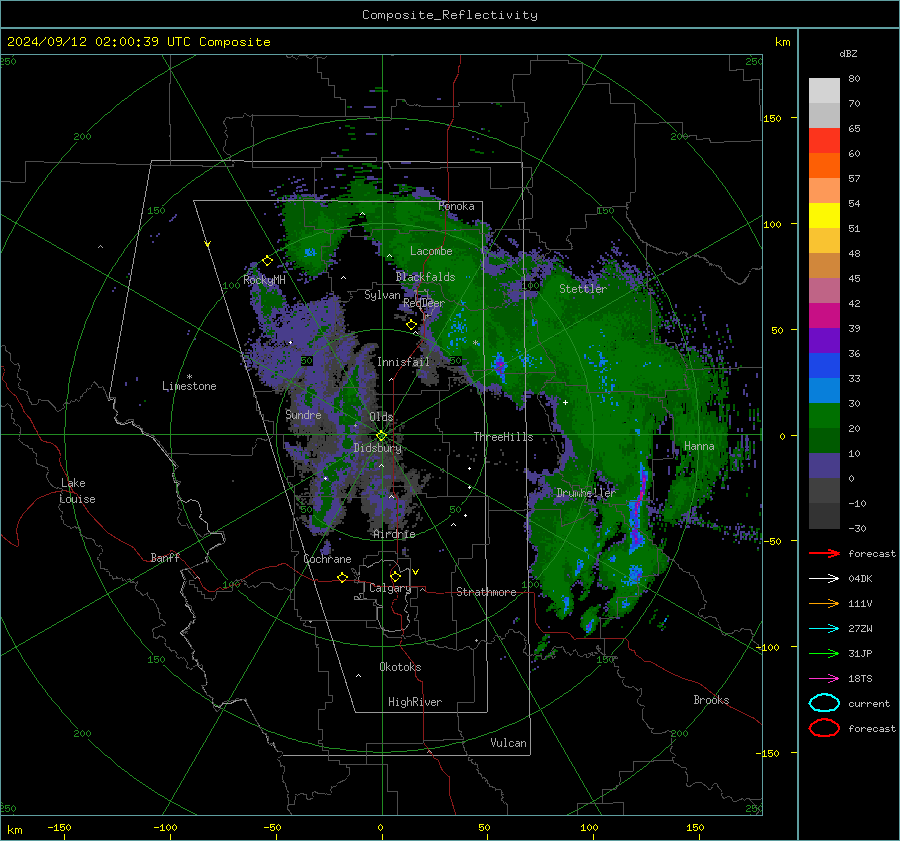
Task: Select the magenta 42 dBZ color swatch
Action: click(x=824, y=316)
